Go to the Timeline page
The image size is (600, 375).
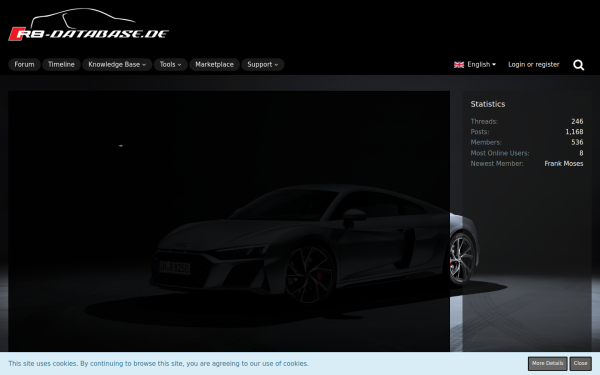61,65
